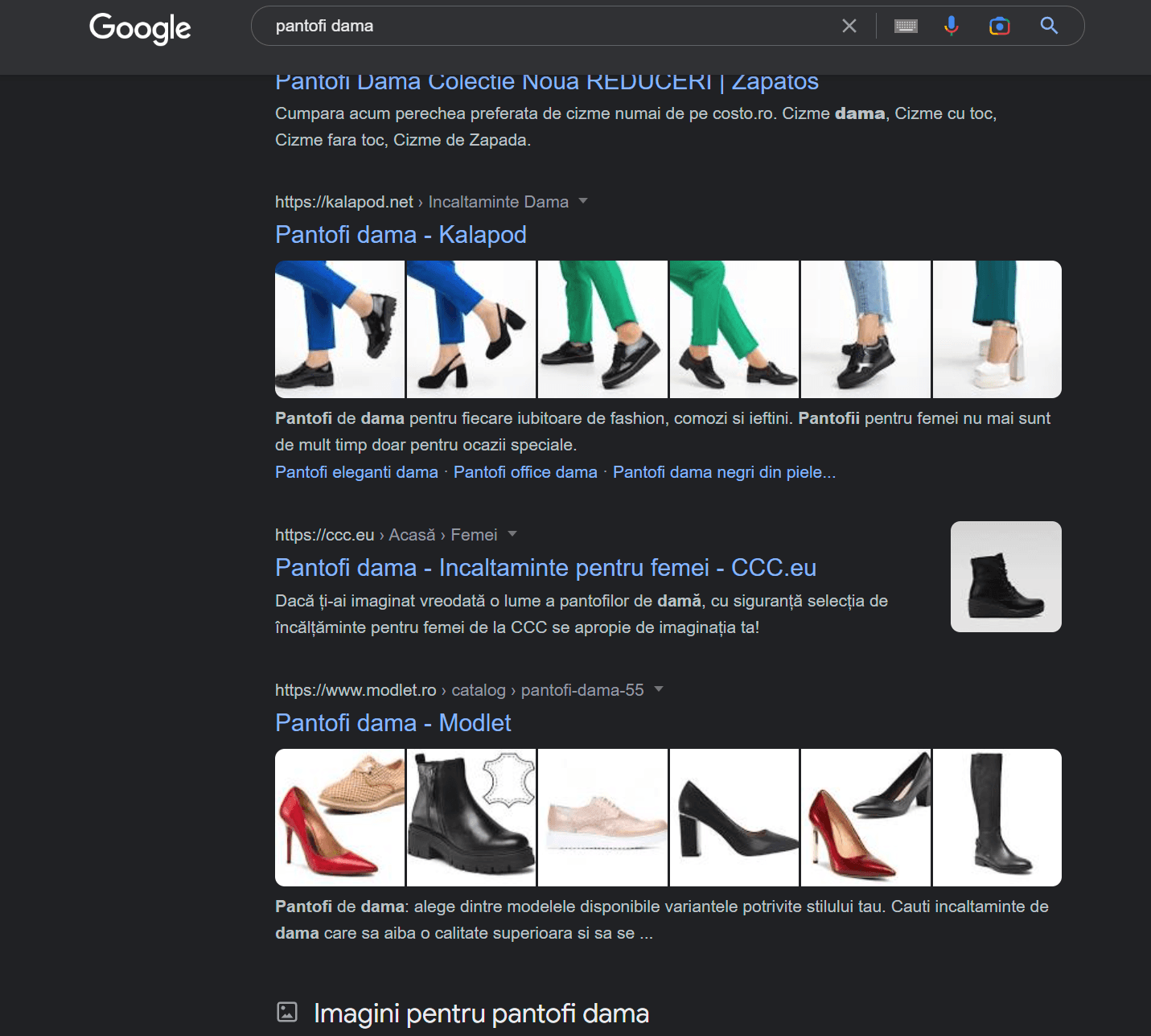Click the image icon beside Imagini pentru pantofi dama
Image resolution: width=1151 pixels, height=1036 pixels.
pyautogui.click(x=287, y=1012)
